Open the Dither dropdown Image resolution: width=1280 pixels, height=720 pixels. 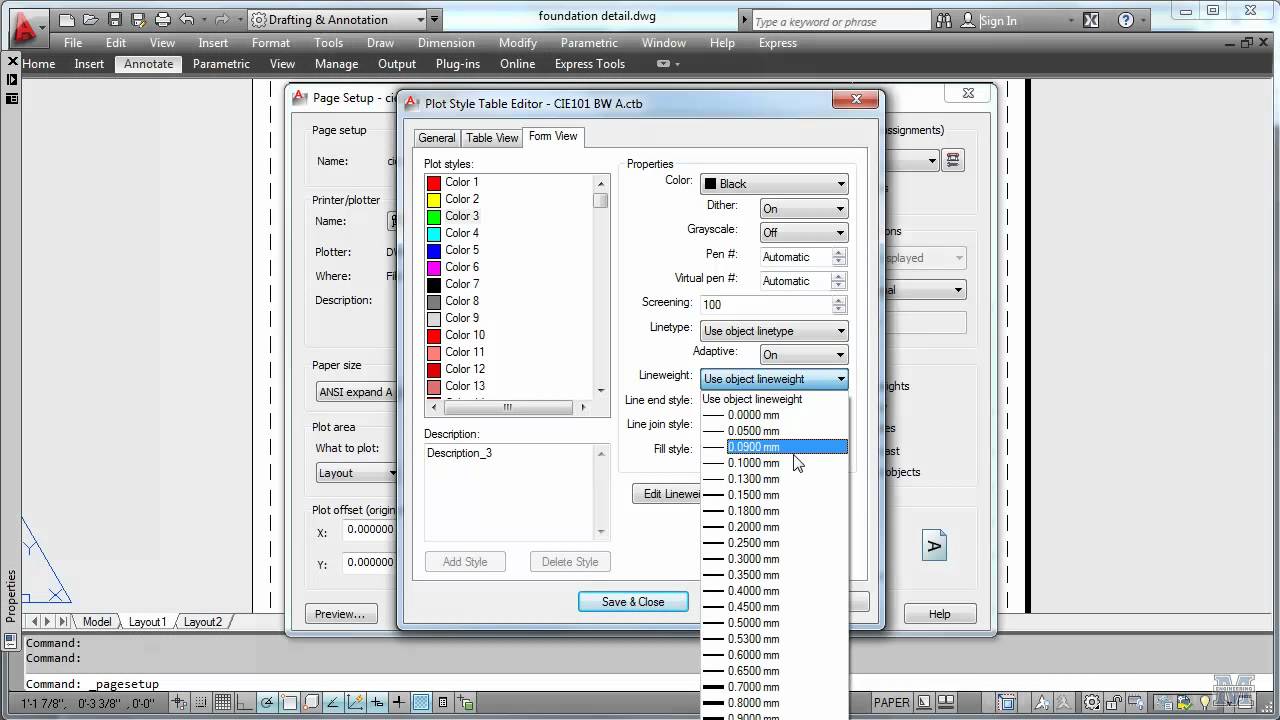pos(804,208)
